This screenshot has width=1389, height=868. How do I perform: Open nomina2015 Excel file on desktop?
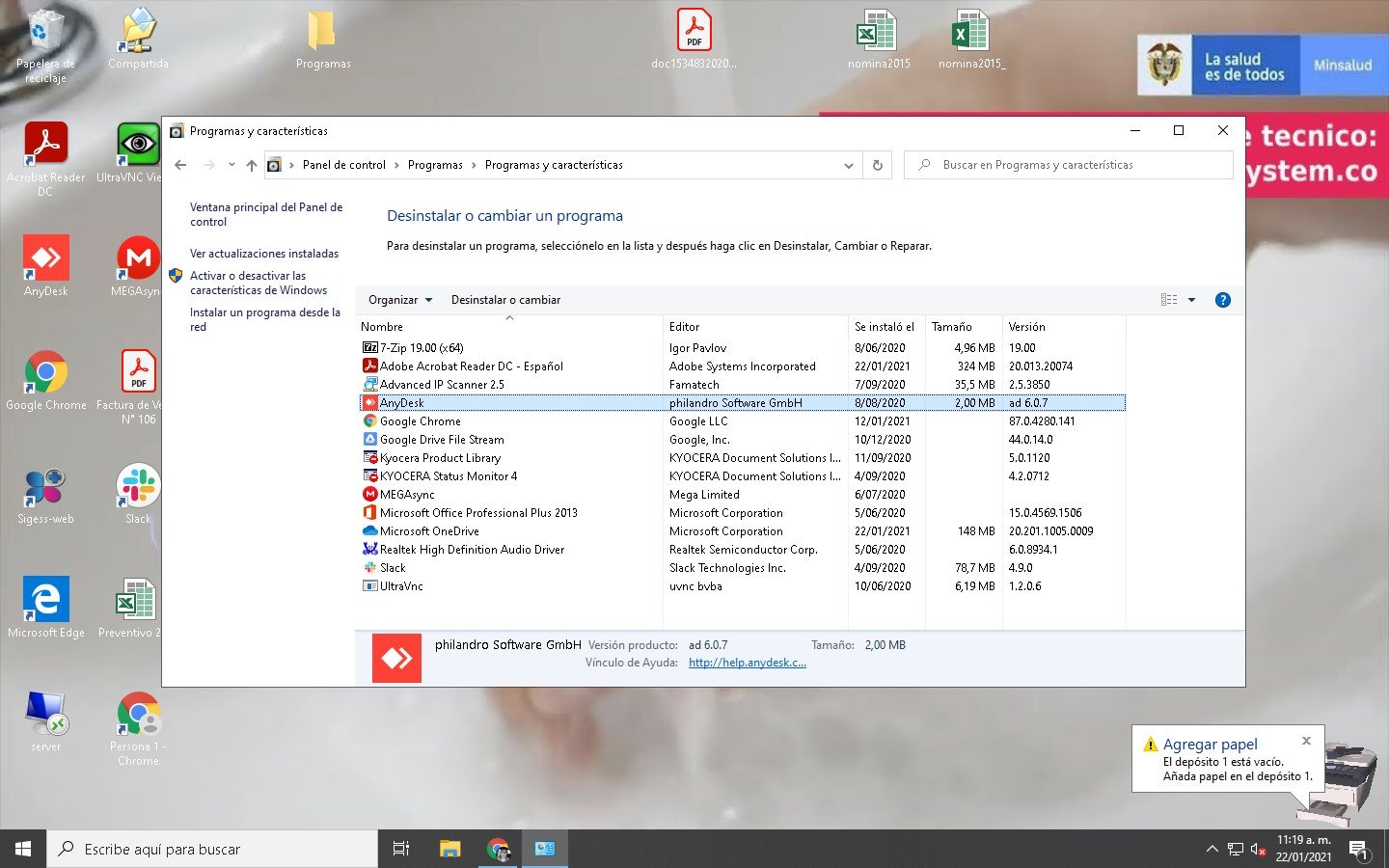[879, 39]
